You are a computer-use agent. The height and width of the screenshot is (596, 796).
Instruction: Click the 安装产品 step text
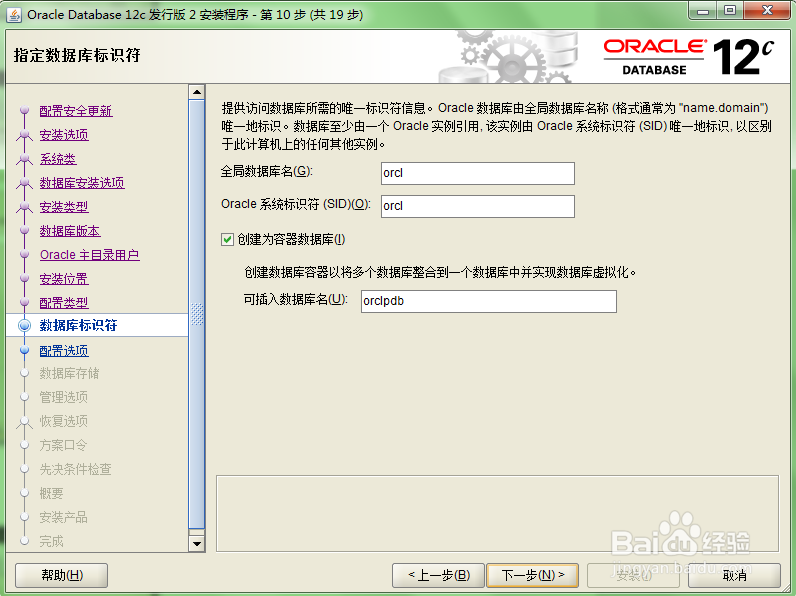[64, 517]
